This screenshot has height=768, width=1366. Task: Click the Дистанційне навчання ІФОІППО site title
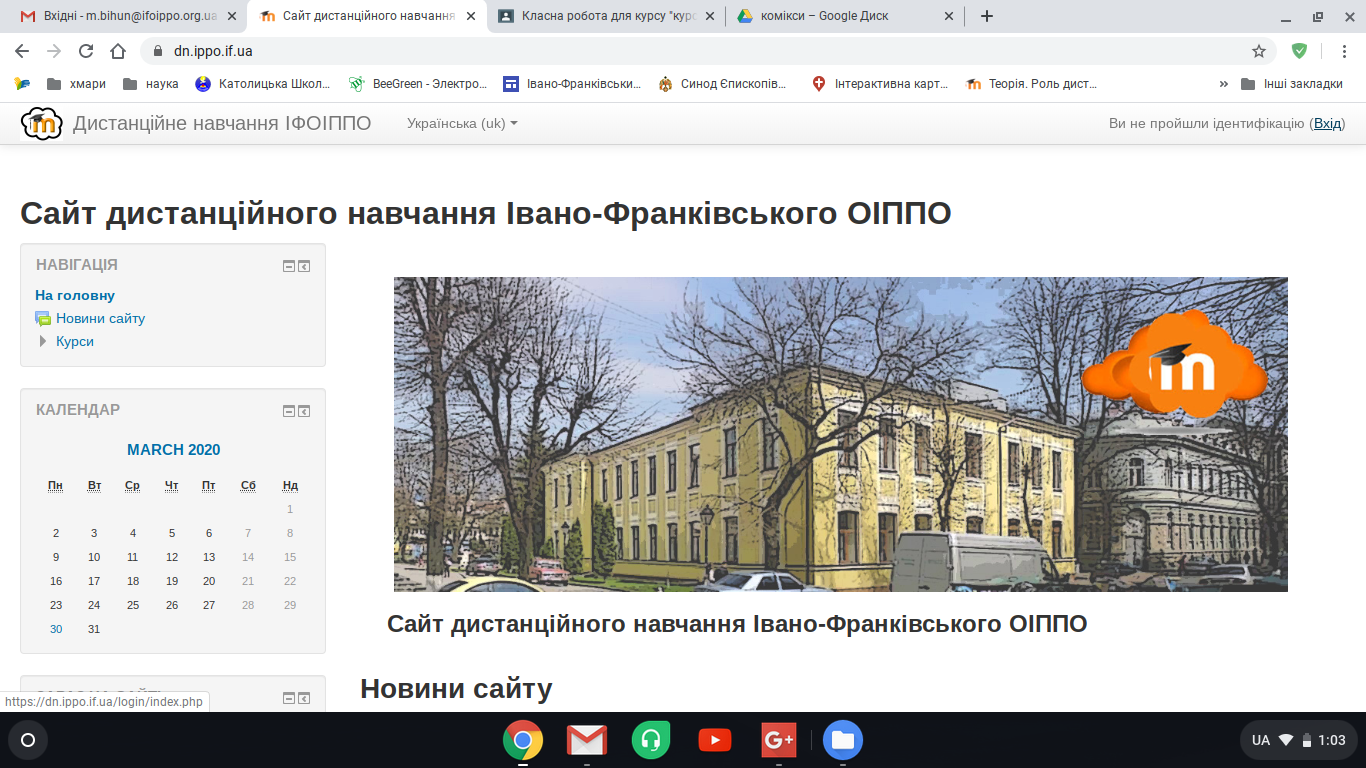[222, 123]
